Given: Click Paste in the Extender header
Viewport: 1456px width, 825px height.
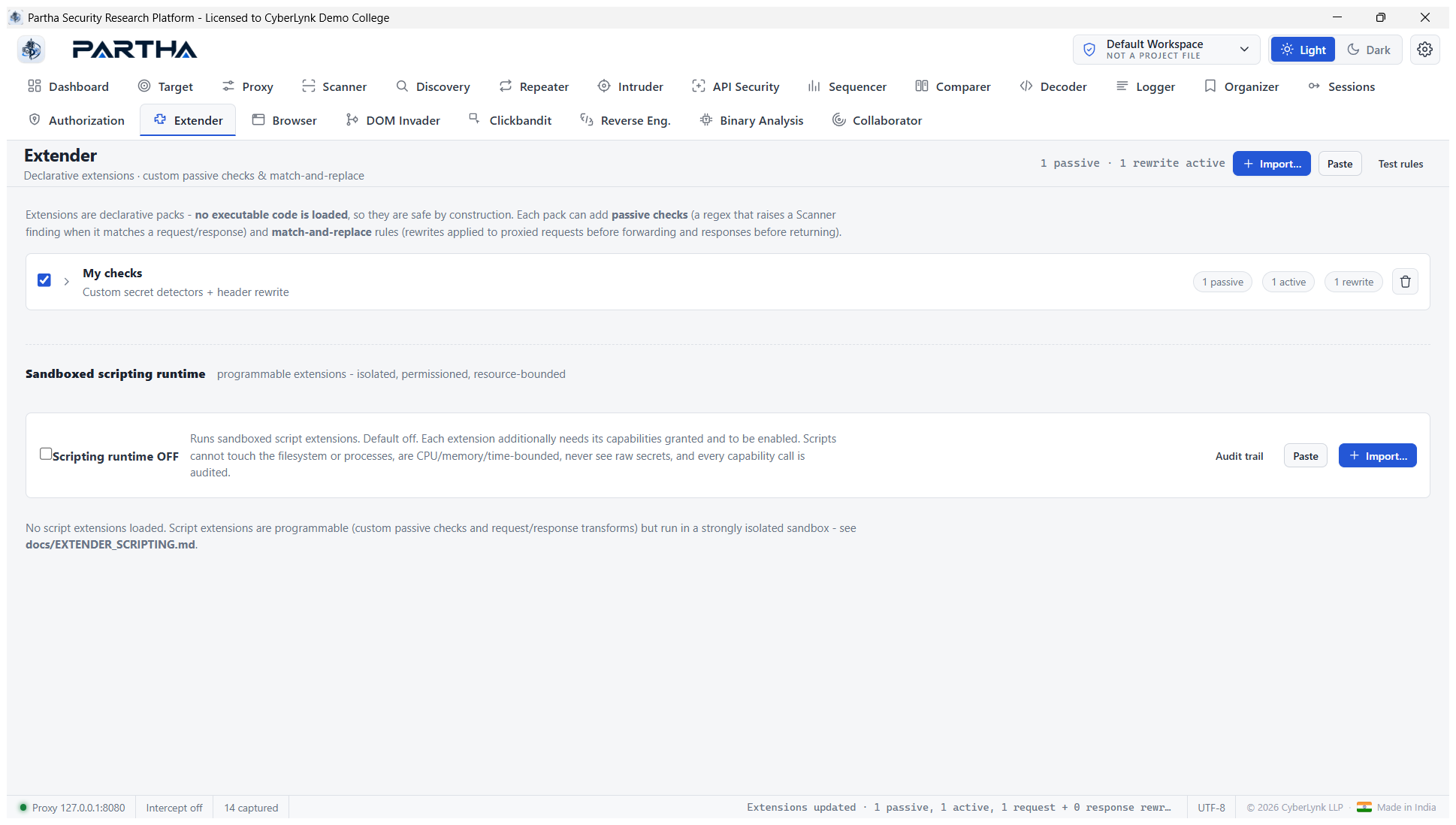Looking at the screenshot, I should (1340, 164).
